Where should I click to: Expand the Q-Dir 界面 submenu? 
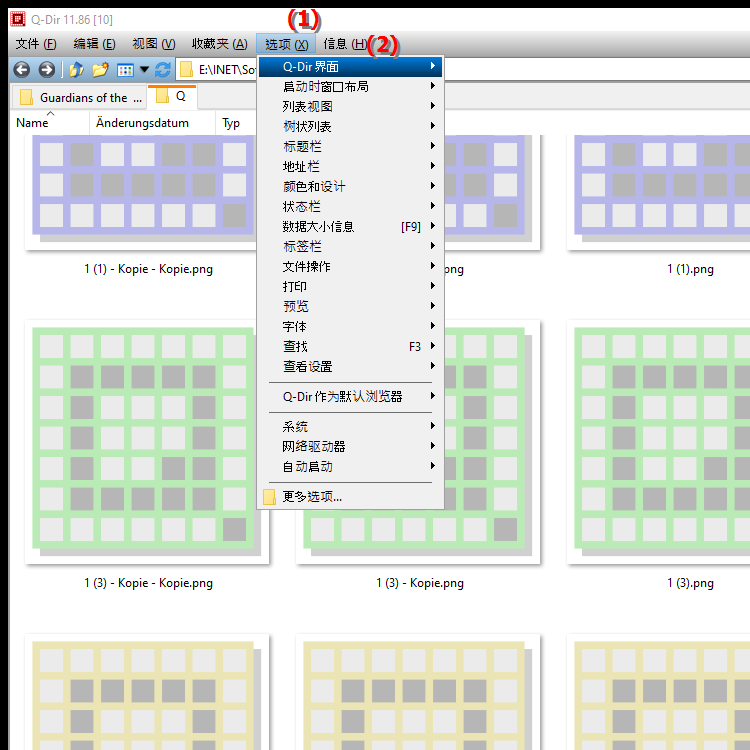[350, 66]
